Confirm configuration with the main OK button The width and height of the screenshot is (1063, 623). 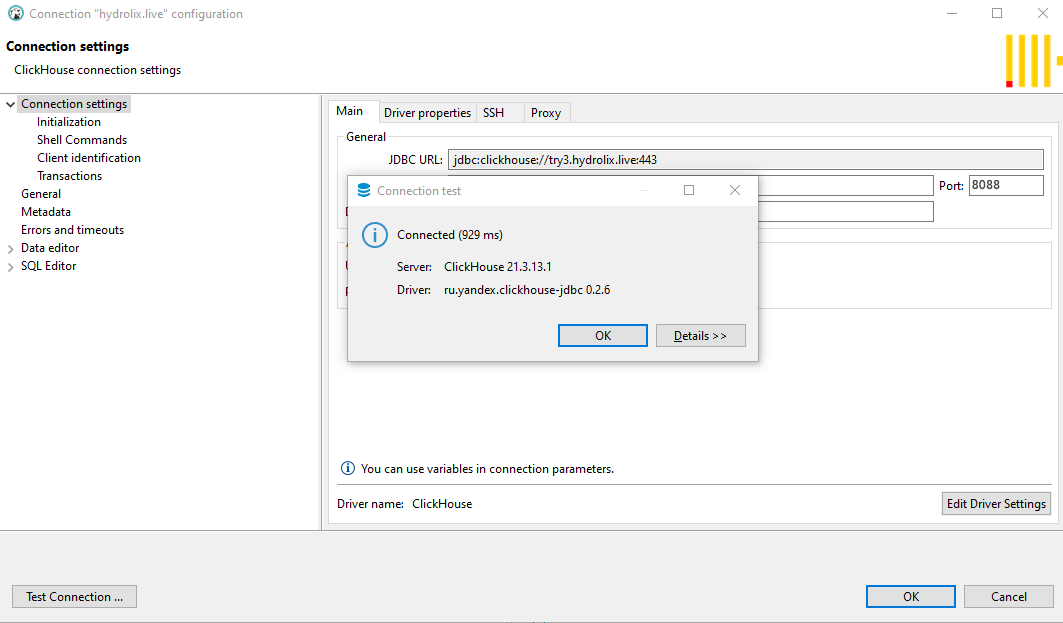(910, 597)
